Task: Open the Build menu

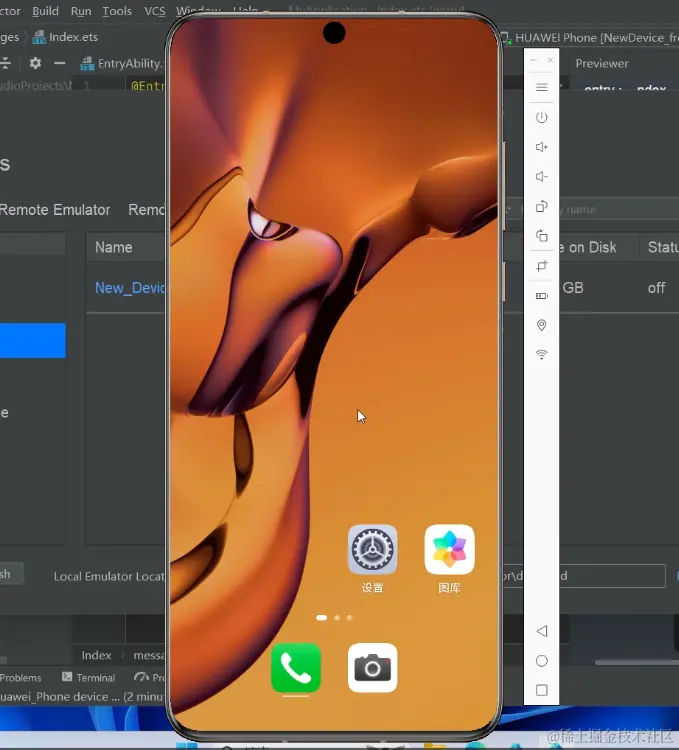Action: pyautogui.click(x=45, y=11)
